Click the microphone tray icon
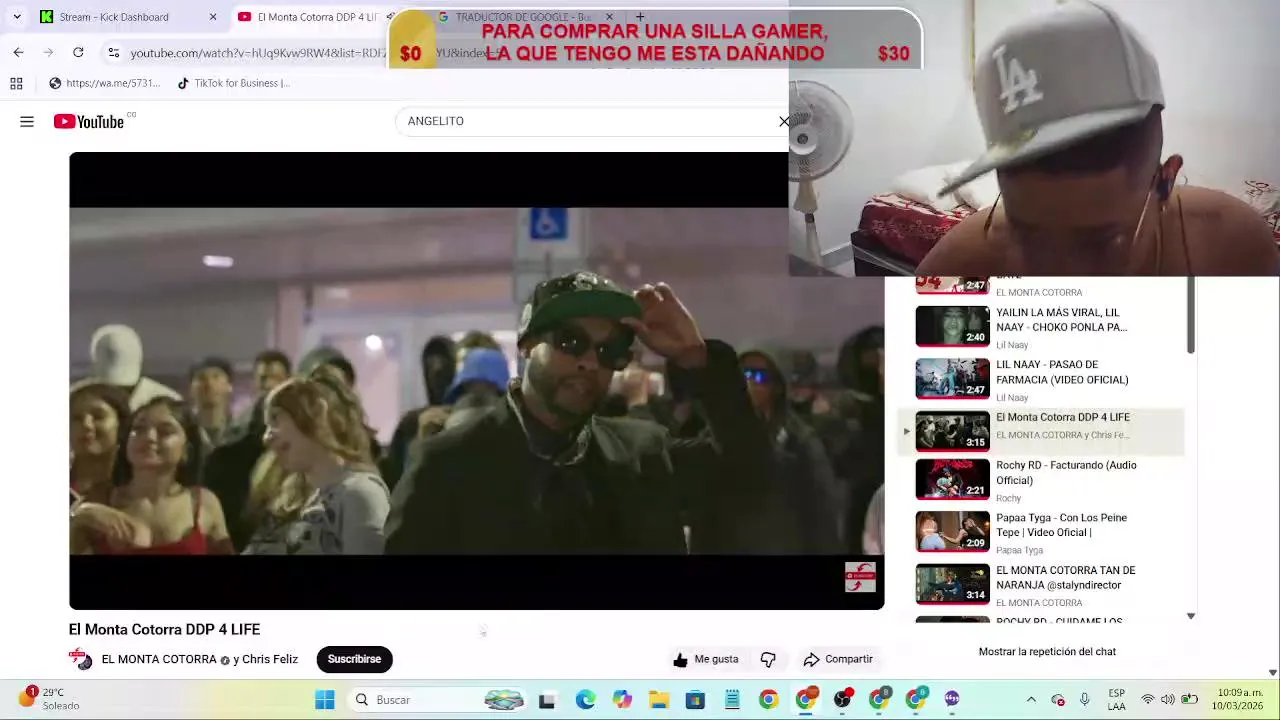The height and width of the screenshot is (720, 1280). click(x=1084, y=700)
